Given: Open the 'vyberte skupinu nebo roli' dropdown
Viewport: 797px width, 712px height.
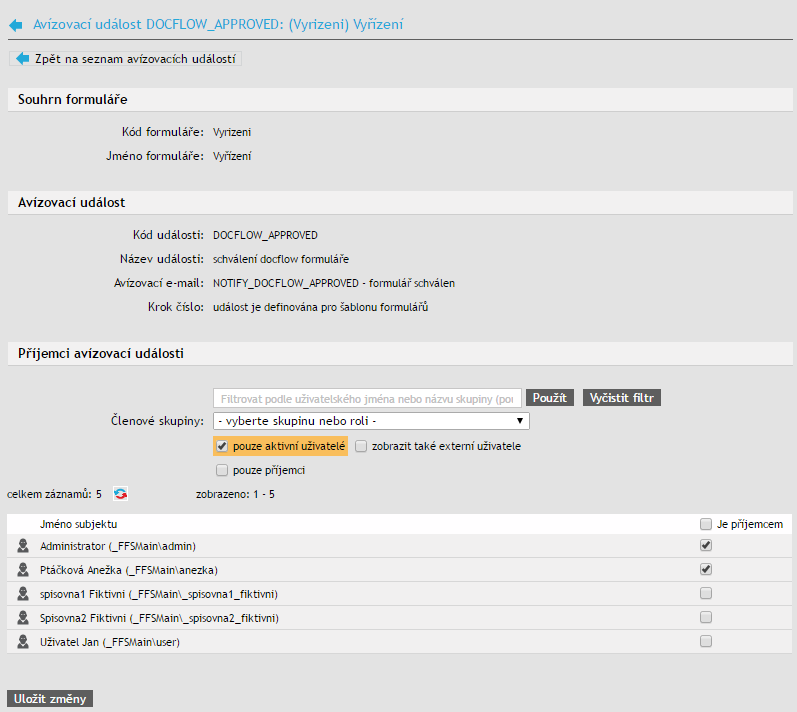Looking at the screenshot, I should tap(371, 421).
